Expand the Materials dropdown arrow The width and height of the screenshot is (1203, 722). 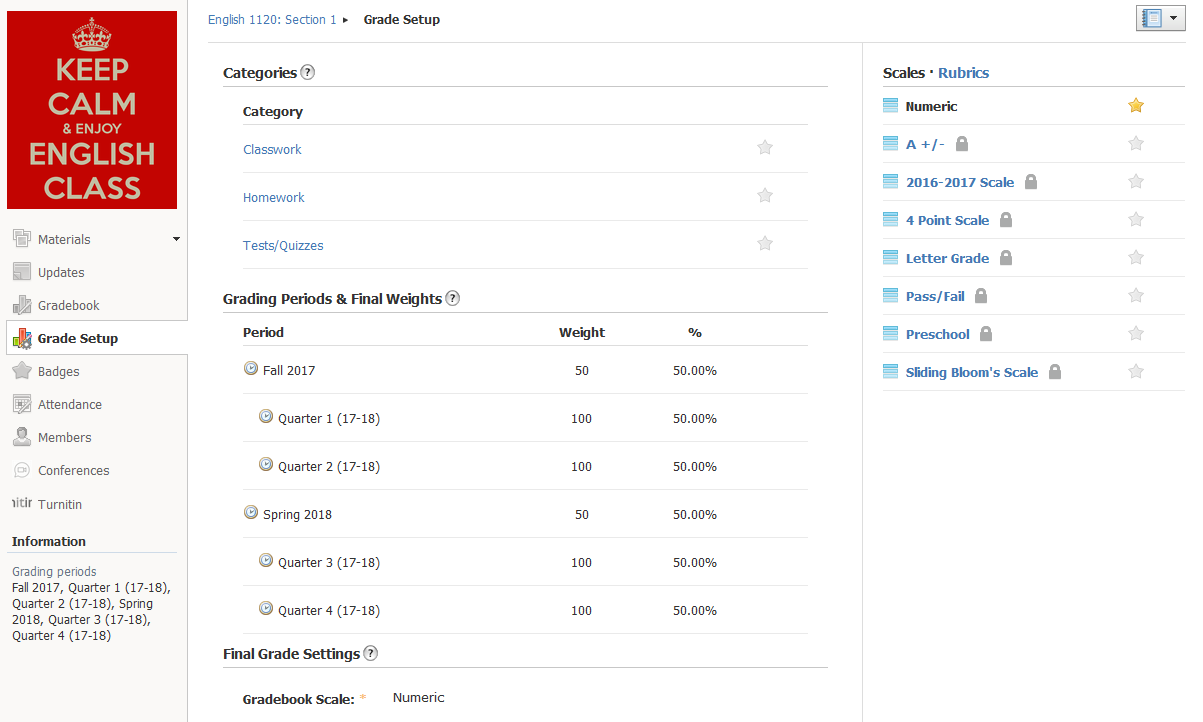point(176,239)
